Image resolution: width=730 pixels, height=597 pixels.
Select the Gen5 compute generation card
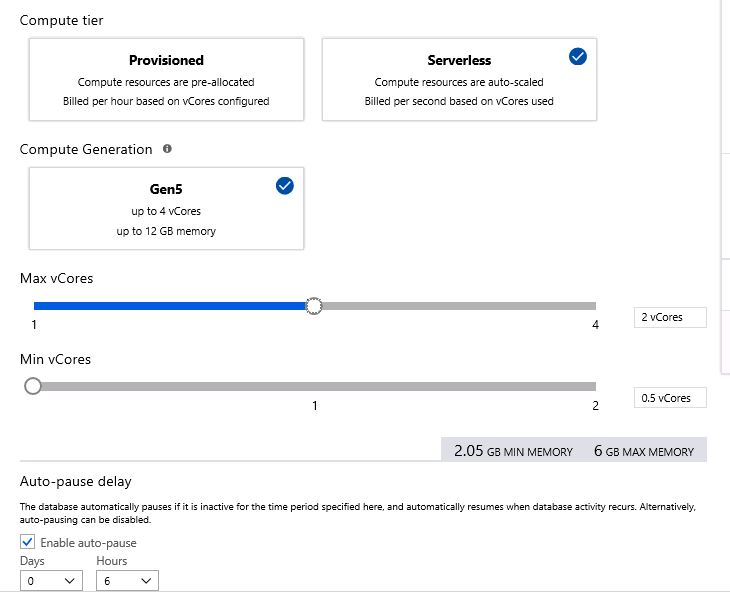(166, 208)
